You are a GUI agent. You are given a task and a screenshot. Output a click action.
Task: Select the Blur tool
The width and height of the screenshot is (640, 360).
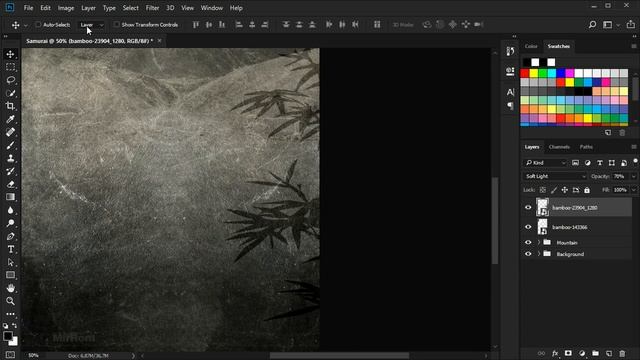pyautogui.click(x=11, y=210)
